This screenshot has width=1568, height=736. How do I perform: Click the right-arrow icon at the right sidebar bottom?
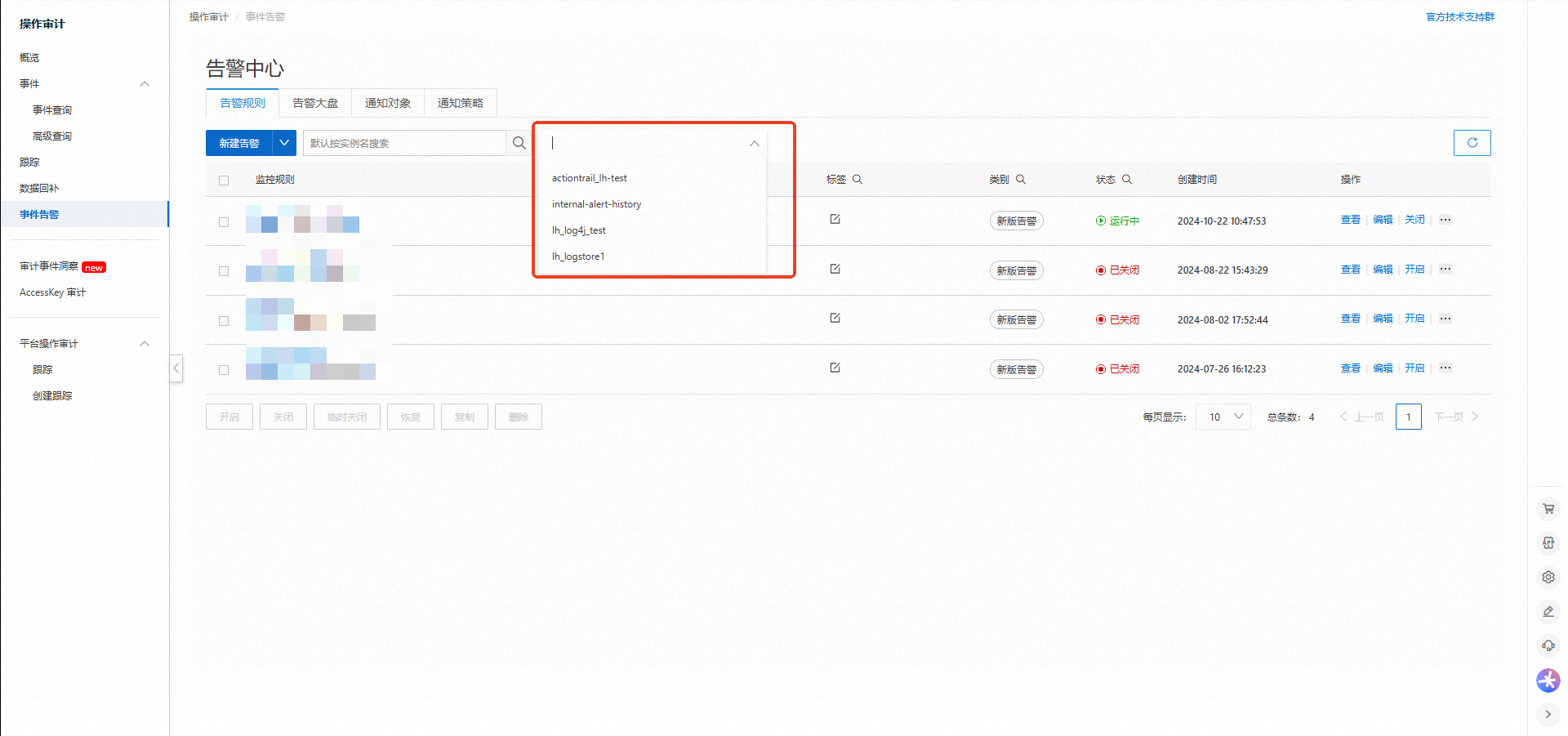pyautogui.click(x=1548, y=715)
